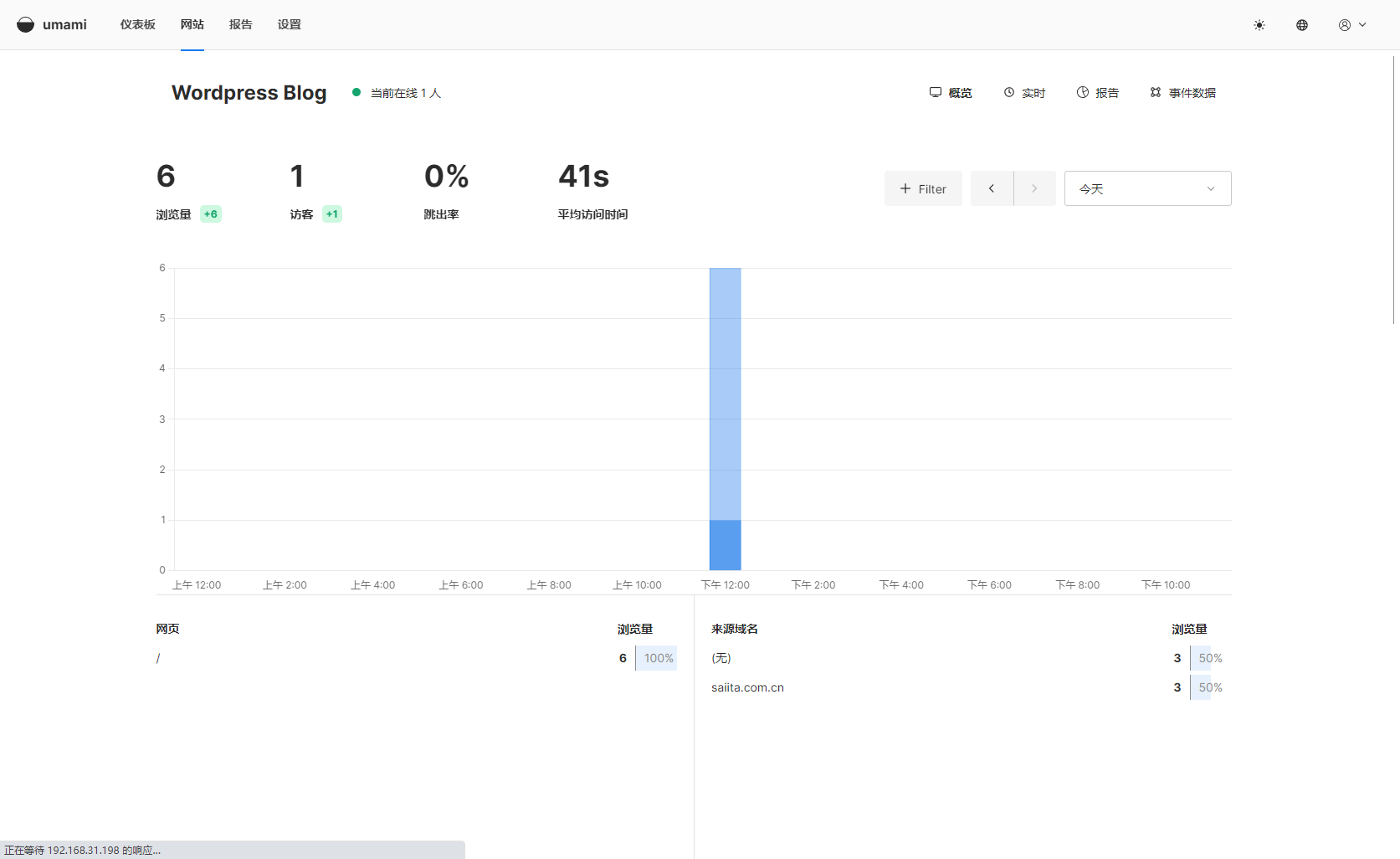Go to the next date range

coord(1034,188)
